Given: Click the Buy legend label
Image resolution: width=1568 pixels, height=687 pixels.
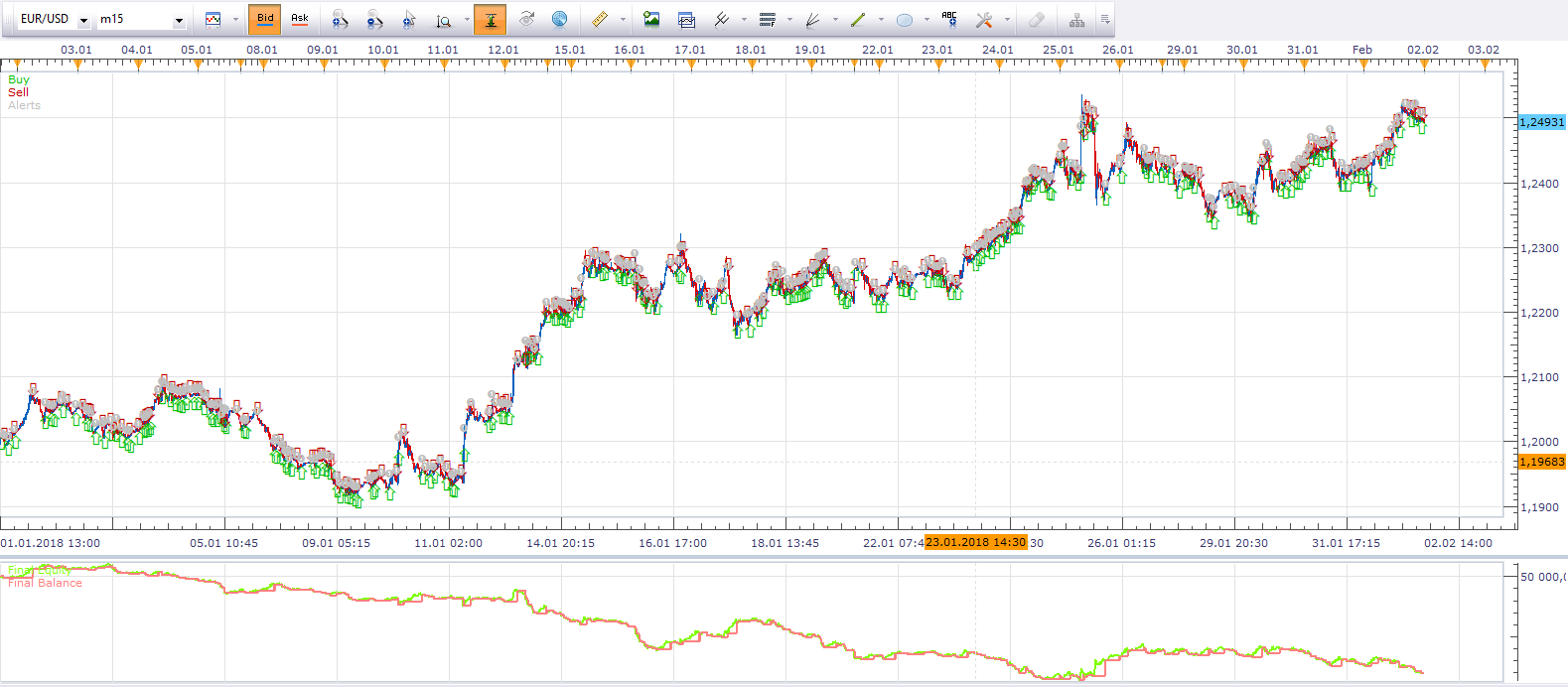Looking at the screenshot, I should click(19, 79).
